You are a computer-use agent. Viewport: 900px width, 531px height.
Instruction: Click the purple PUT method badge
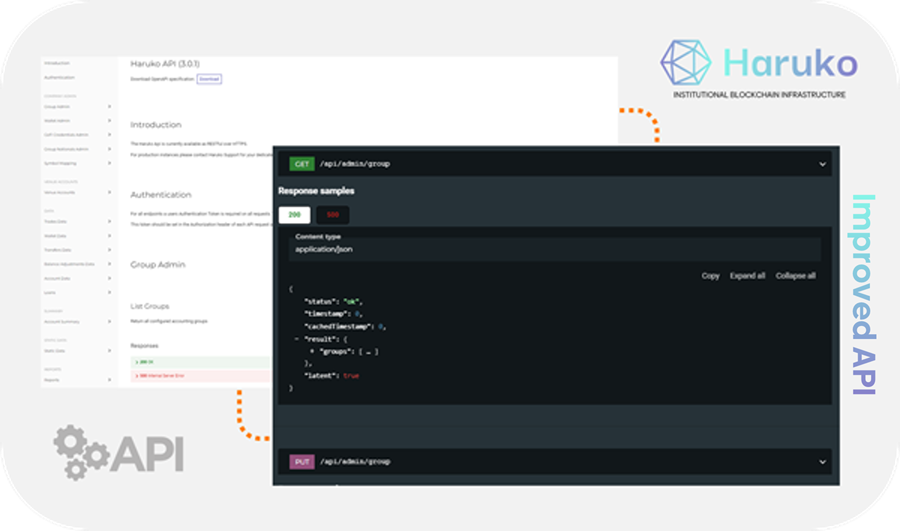[302, 462]
